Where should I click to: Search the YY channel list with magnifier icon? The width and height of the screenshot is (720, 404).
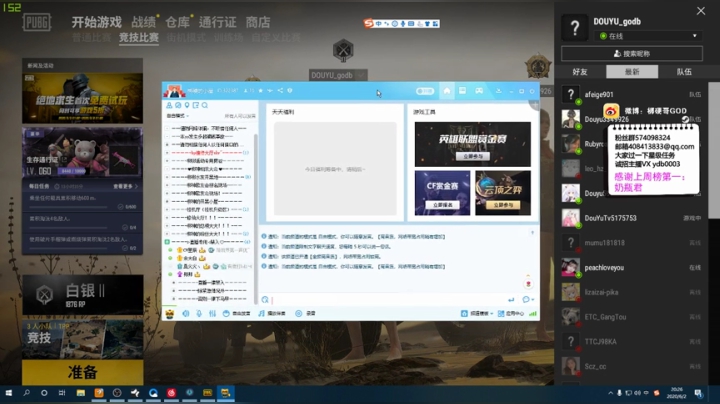click(205, 105)
